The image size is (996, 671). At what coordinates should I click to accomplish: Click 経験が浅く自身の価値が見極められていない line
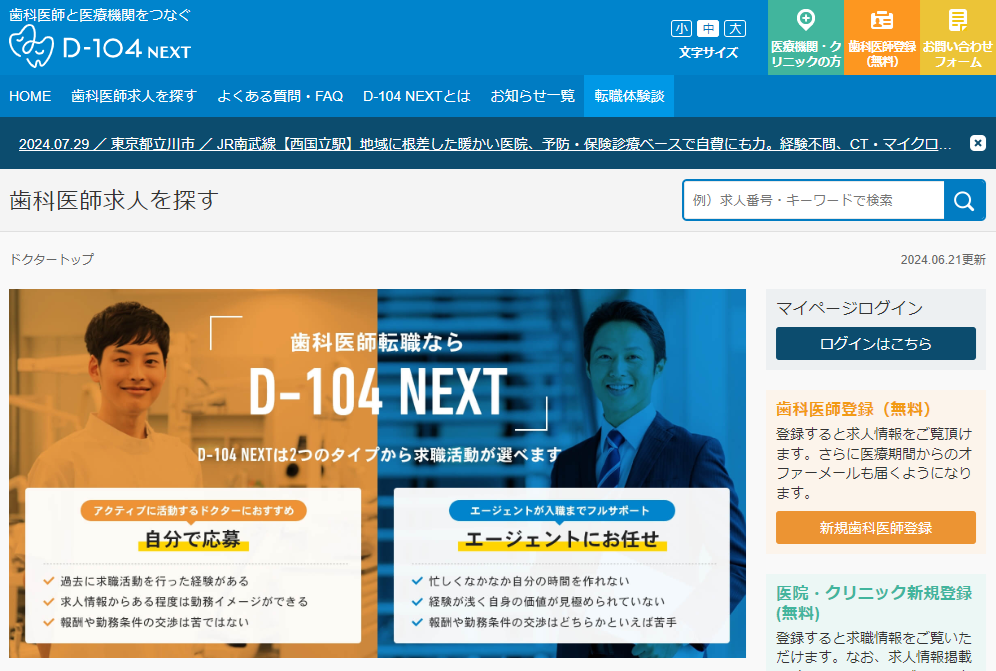[547, 601]
